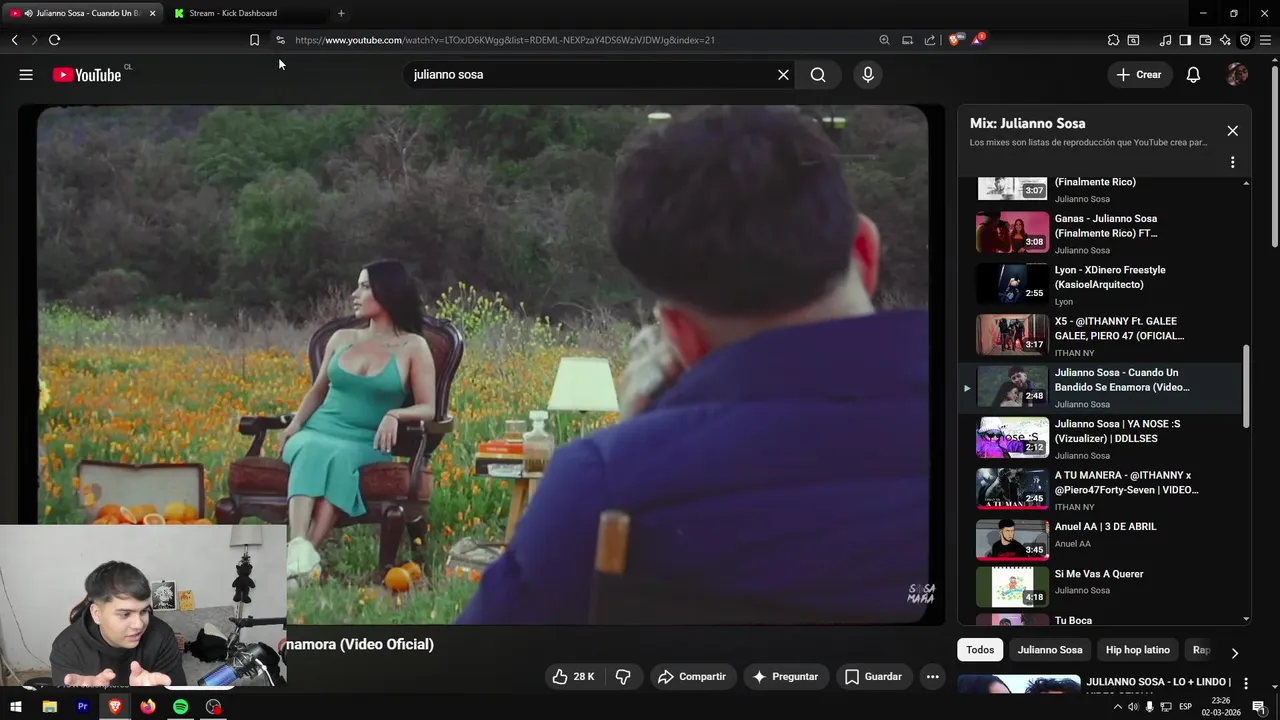Open the Windows Start menu
The height and width of the screenshot is (720, 1280).
pos(16,707)
